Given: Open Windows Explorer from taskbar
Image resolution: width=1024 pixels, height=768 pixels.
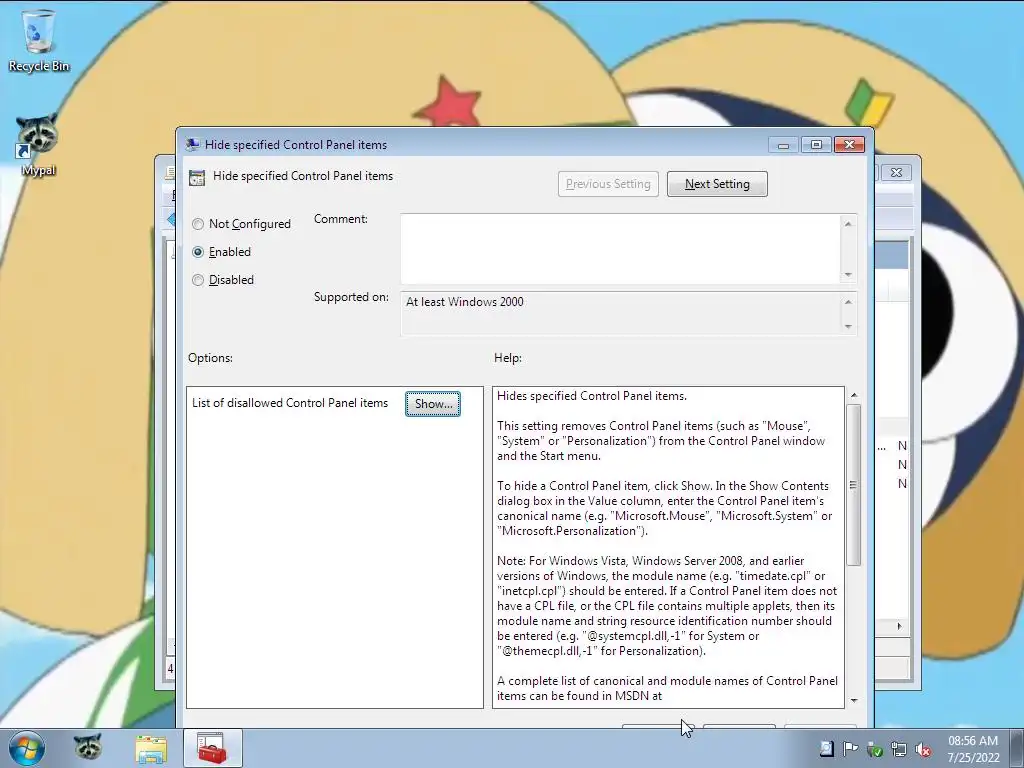Looking at the screenshot, I should (151, 748).
